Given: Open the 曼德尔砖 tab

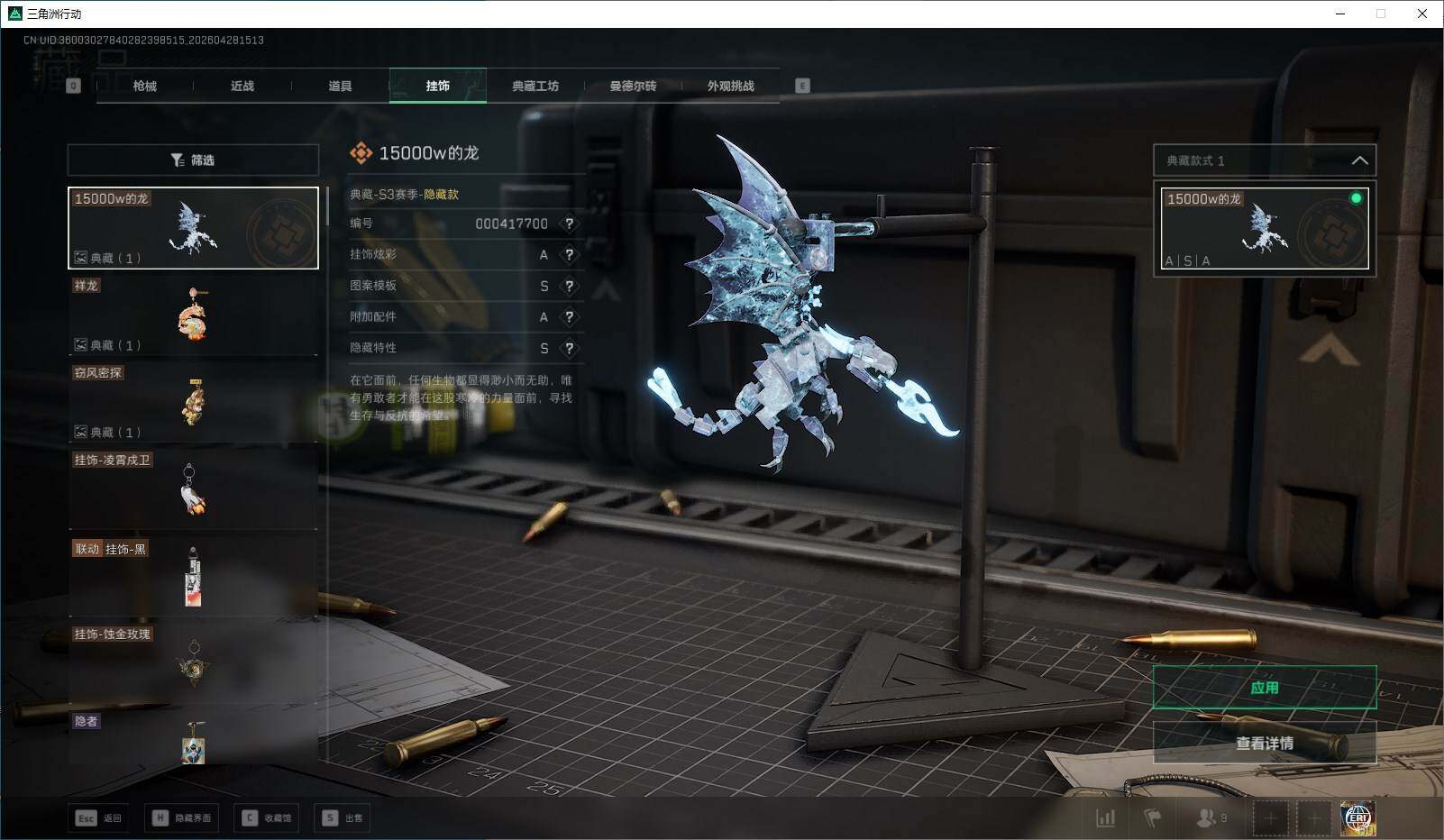Looking at the screenshot, I should click(633, 86).
